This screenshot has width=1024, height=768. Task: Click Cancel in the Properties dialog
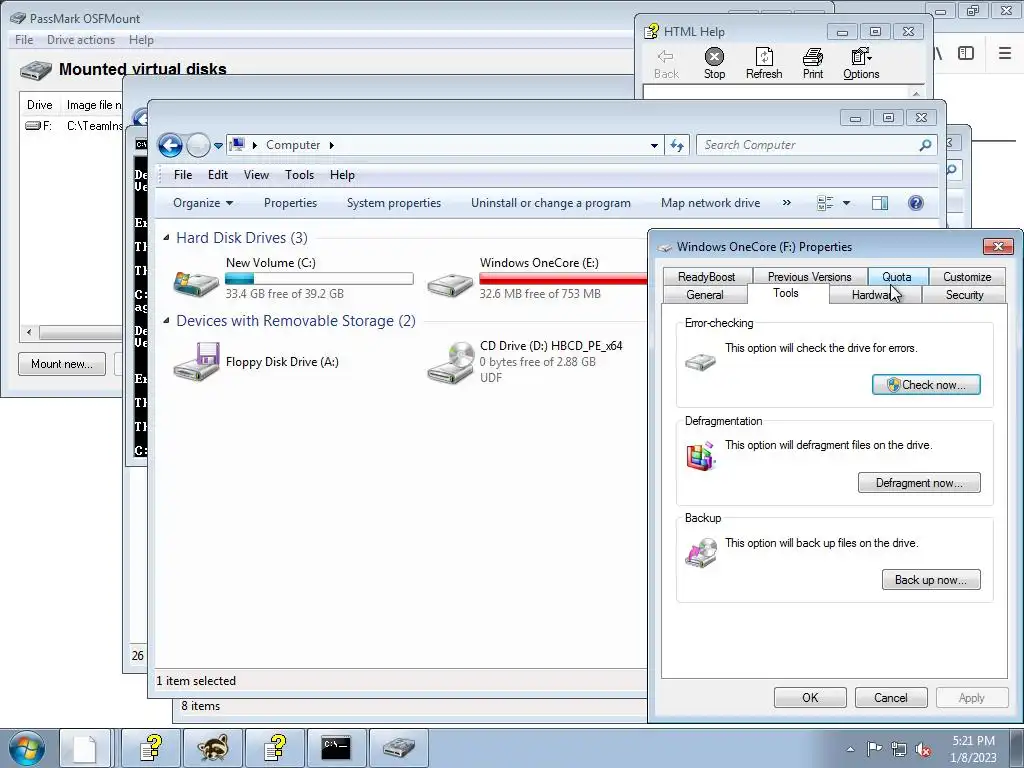tap(891, 697)
